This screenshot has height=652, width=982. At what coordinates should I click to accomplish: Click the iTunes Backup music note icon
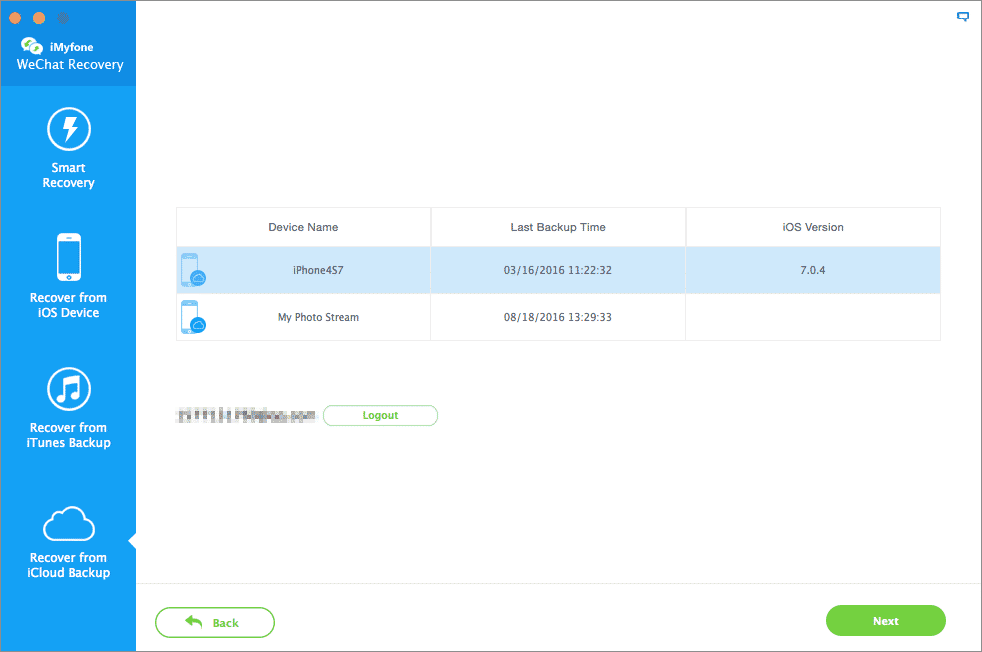pyautogui.click(x=69, y=388)
